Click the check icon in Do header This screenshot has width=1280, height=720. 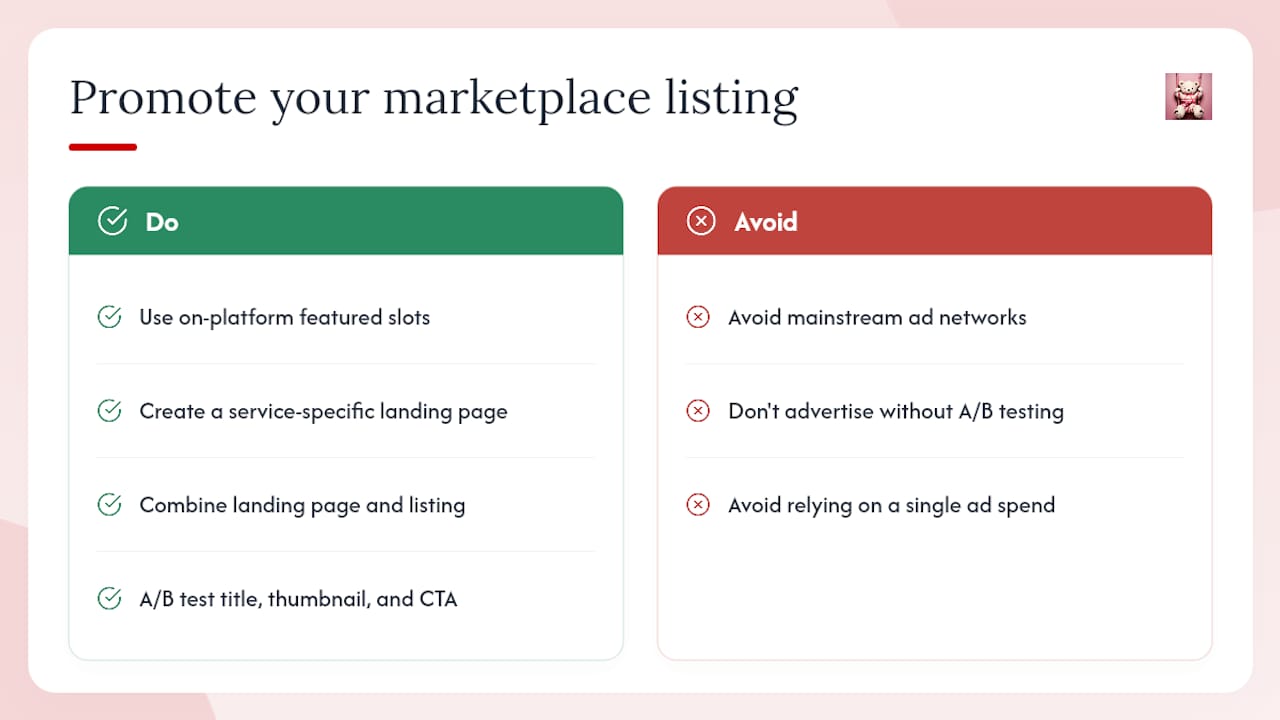(112, 221)
